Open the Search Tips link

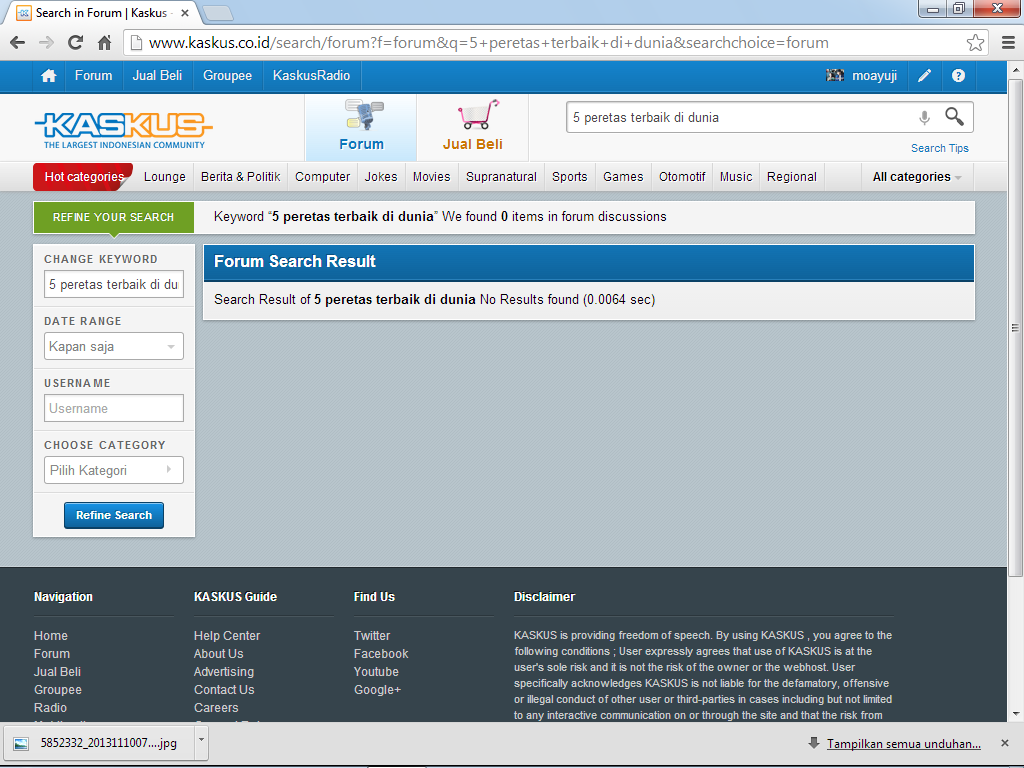coord(940,148)
